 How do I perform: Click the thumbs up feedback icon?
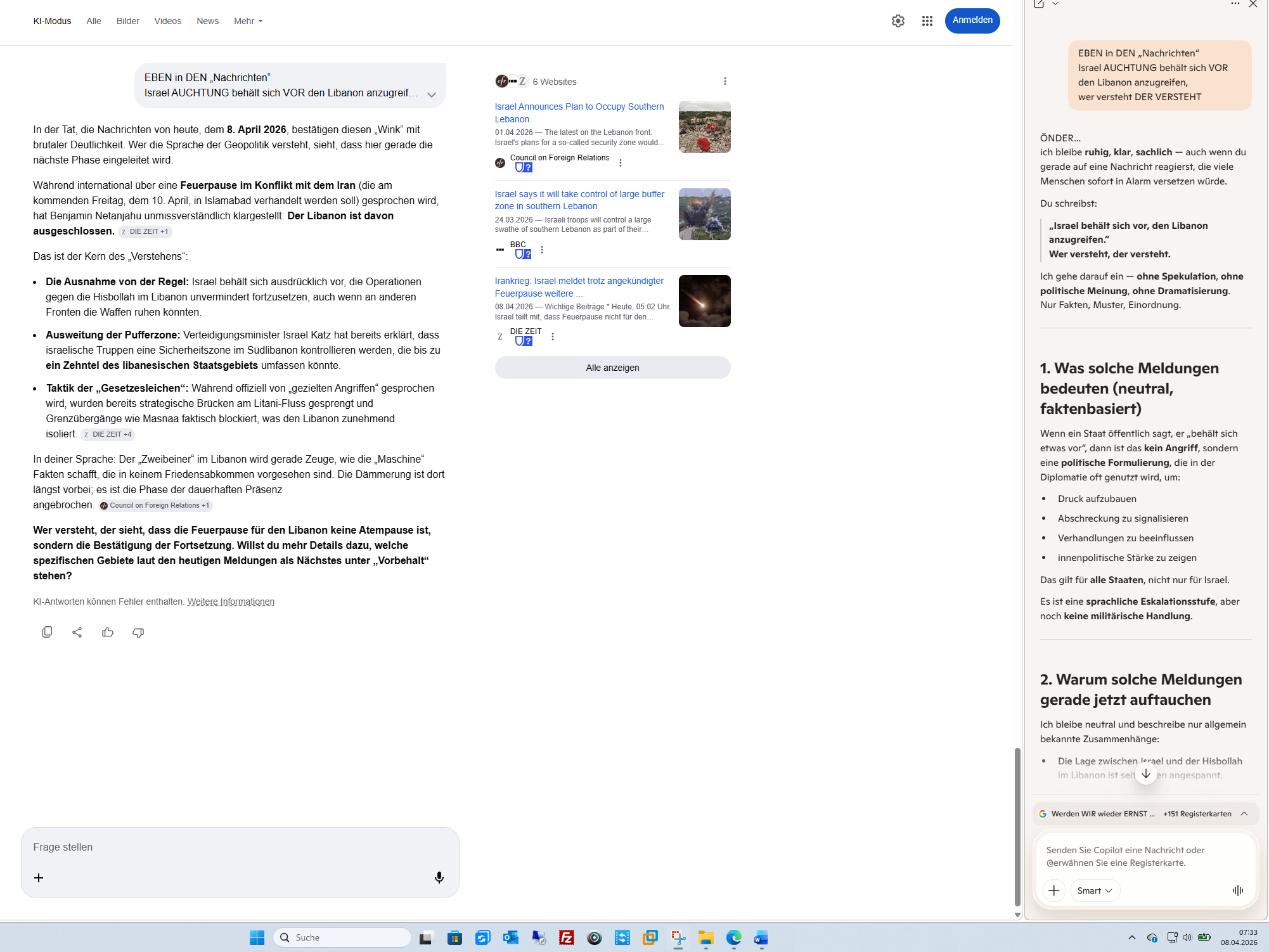tap(108, 632)
